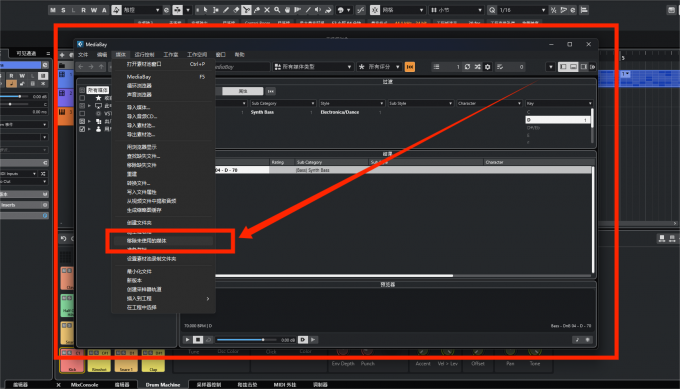The image size is (680, 389).
Task: Switch to the Drum Machine tab
Action: pyautogui.click(x=163, y=385)
